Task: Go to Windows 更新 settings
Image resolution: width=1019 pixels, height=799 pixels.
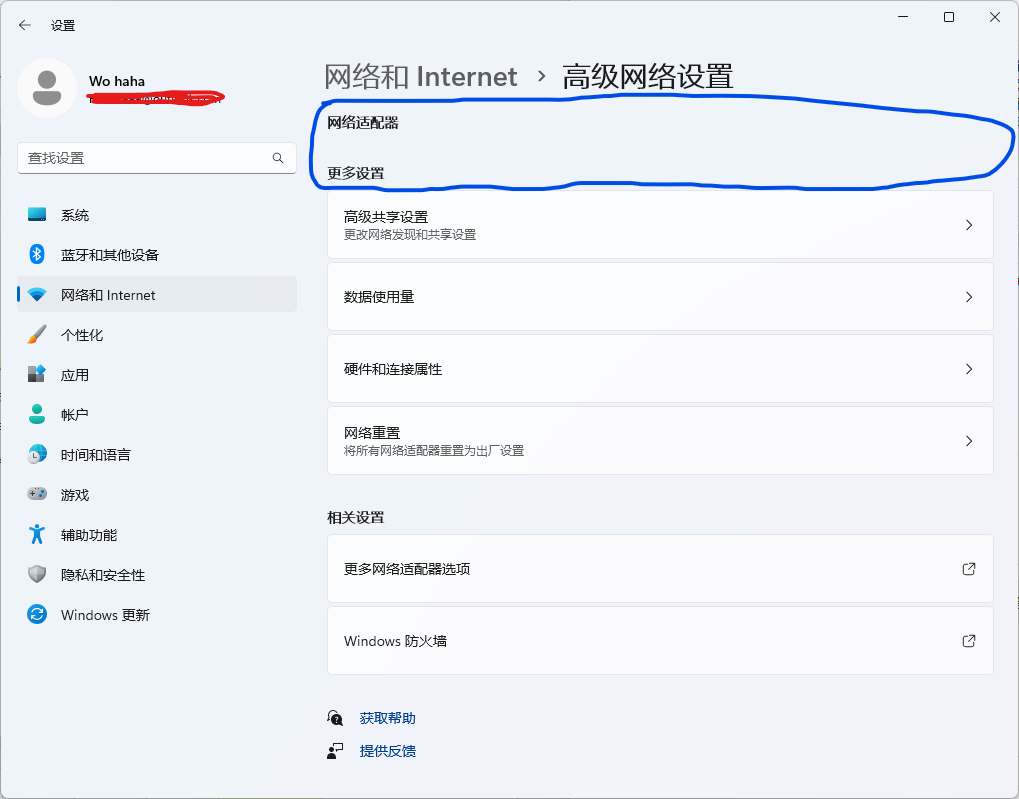Action: (x=157, y=614)
